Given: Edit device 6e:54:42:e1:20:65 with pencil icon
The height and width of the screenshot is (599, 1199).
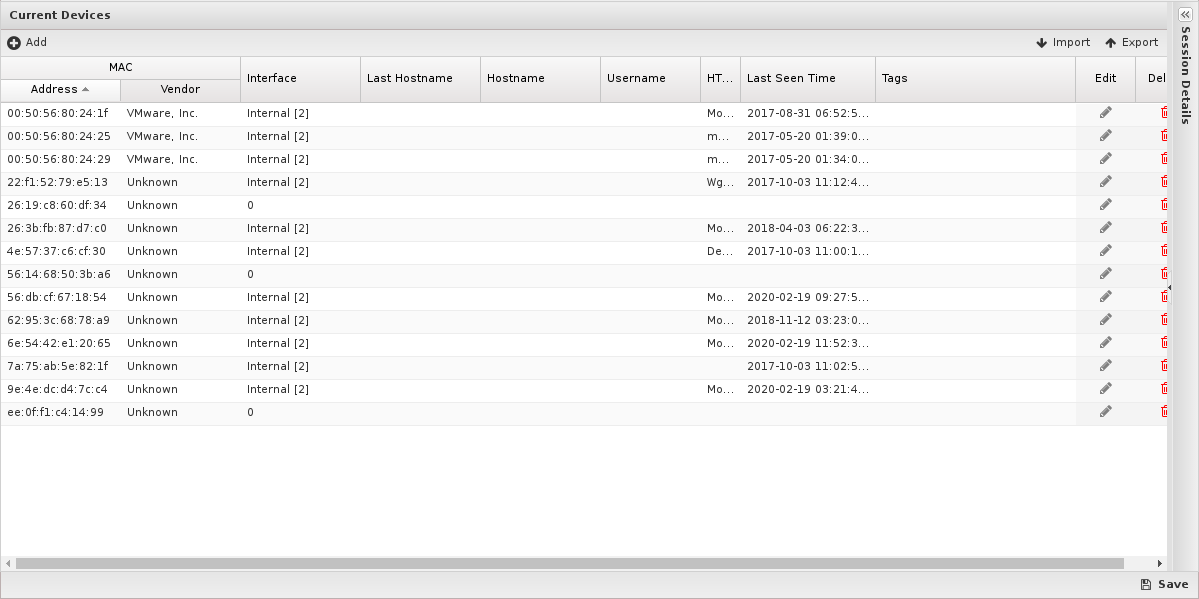Looking at the screenshot, I should [1105, 343].
